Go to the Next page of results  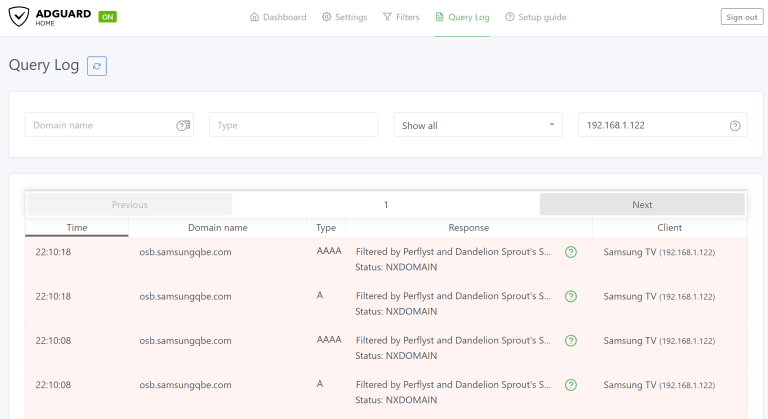click(x=642, y=204)
